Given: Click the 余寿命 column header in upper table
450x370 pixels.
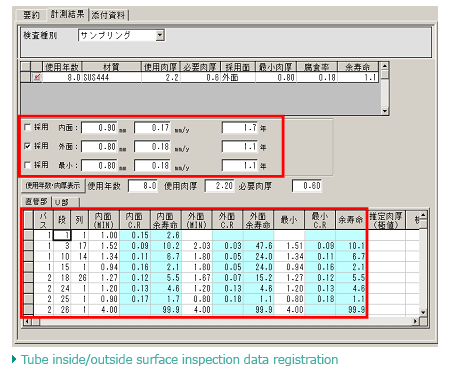Looking at the screenshot, I should coord(358,67).
